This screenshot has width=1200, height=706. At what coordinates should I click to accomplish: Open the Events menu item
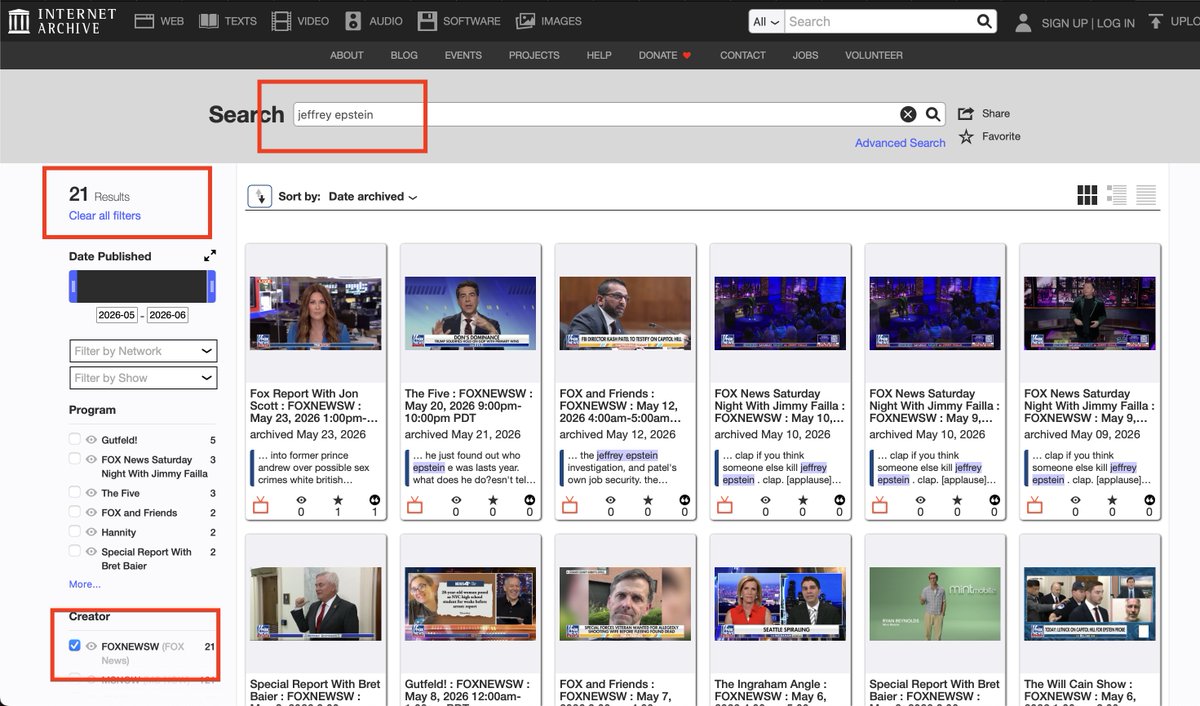point(463,55)
